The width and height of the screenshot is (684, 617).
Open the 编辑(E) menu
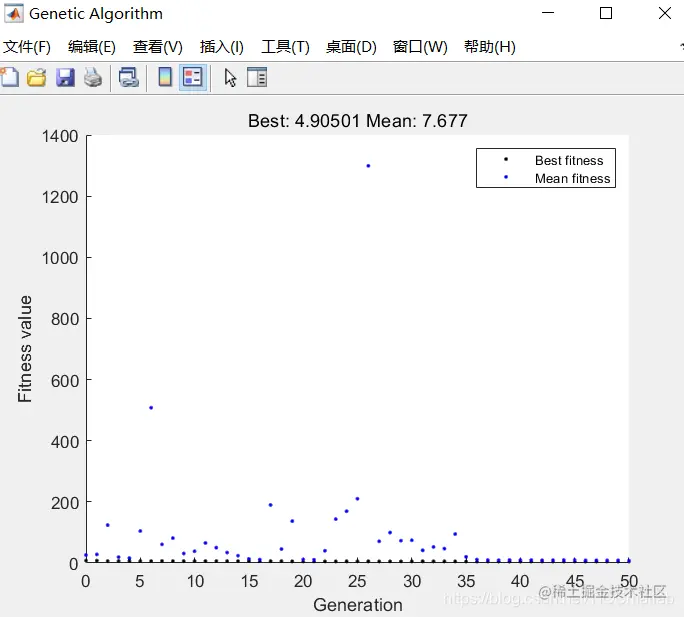(92, 47)
